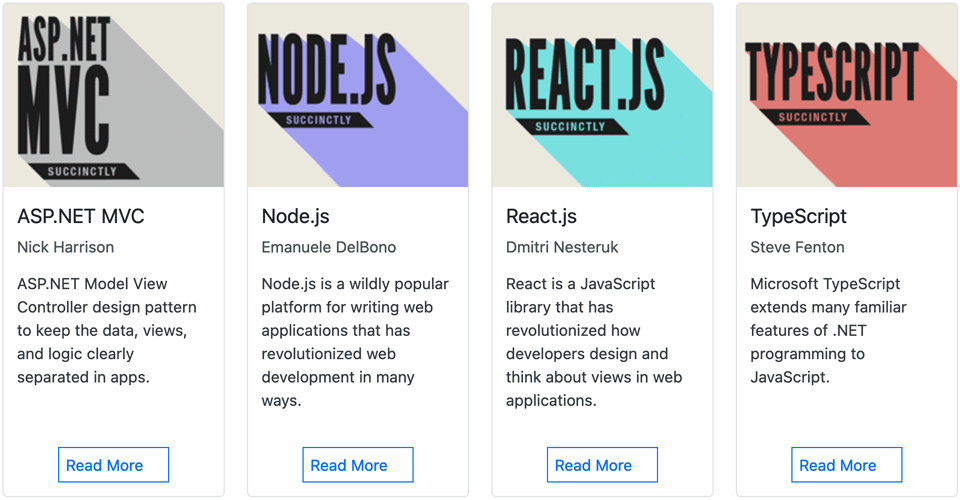Click the ASP.NET MVC card title
Screen dimensions: 960x500
pos(81,216)
